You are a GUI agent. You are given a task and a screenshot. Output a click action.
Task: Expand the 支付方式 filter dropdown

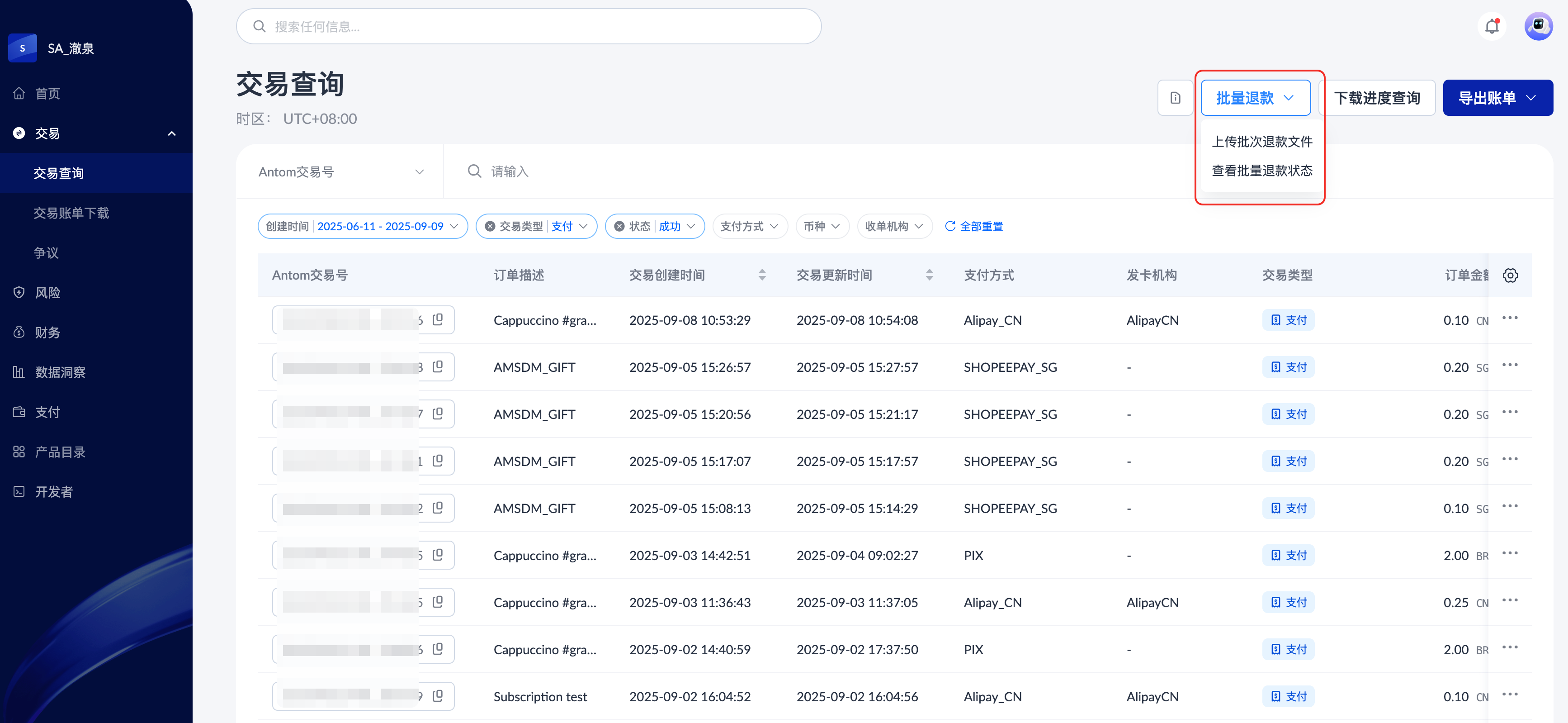[749, 227]
